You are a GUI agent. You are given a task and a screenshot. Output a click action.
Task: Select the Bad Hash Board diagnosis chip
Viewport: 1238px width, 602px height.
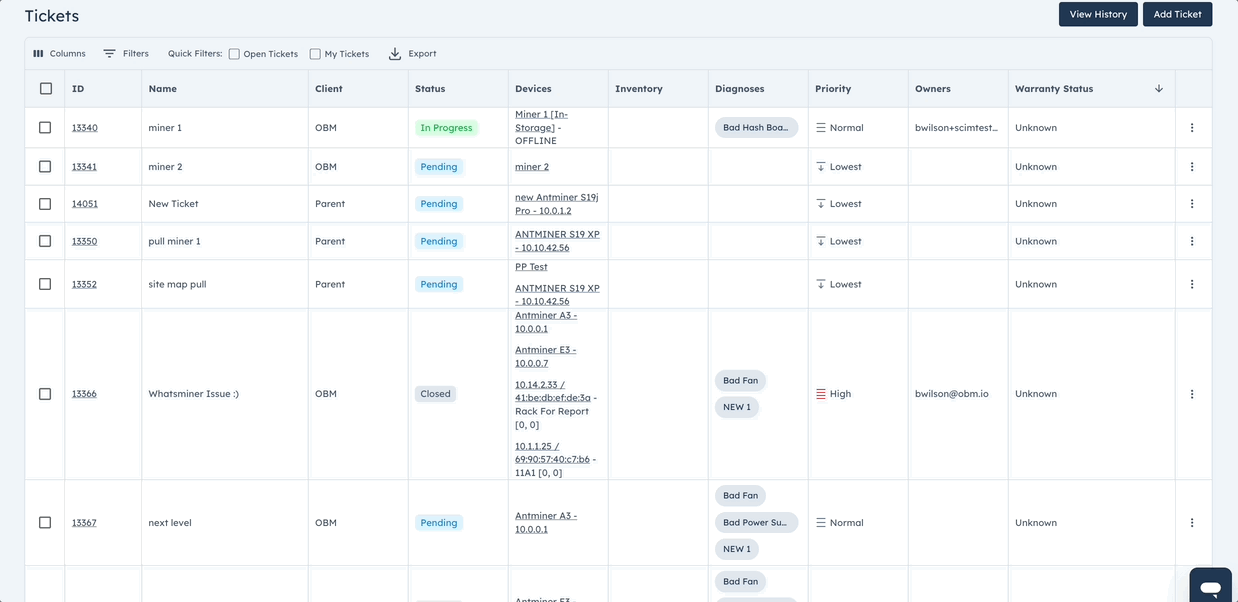pyautogui.click(x=756, y=128)
